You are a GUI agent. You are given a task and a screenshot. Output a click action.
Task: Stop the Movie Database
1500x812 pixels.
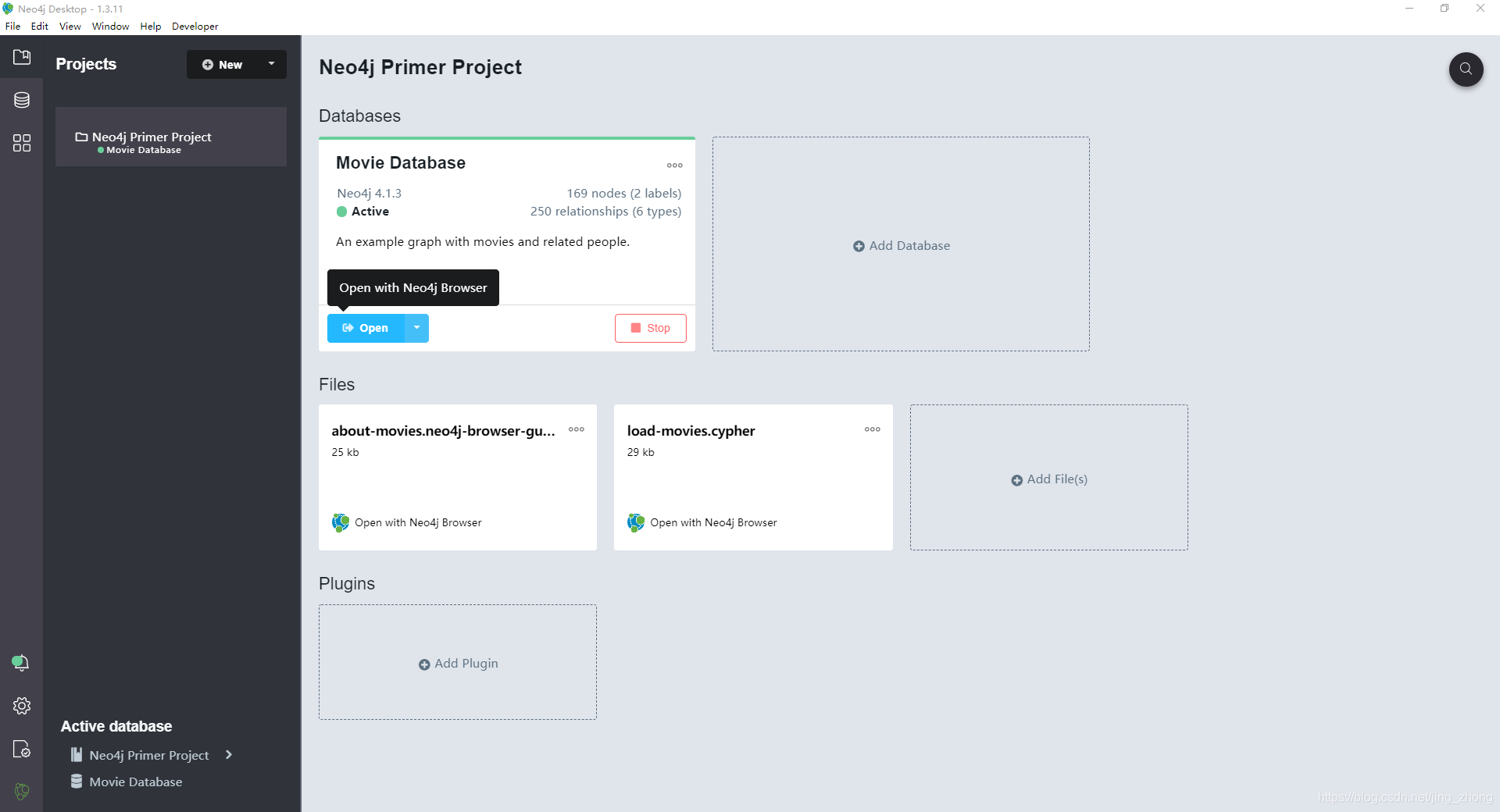tap(651, 328)
